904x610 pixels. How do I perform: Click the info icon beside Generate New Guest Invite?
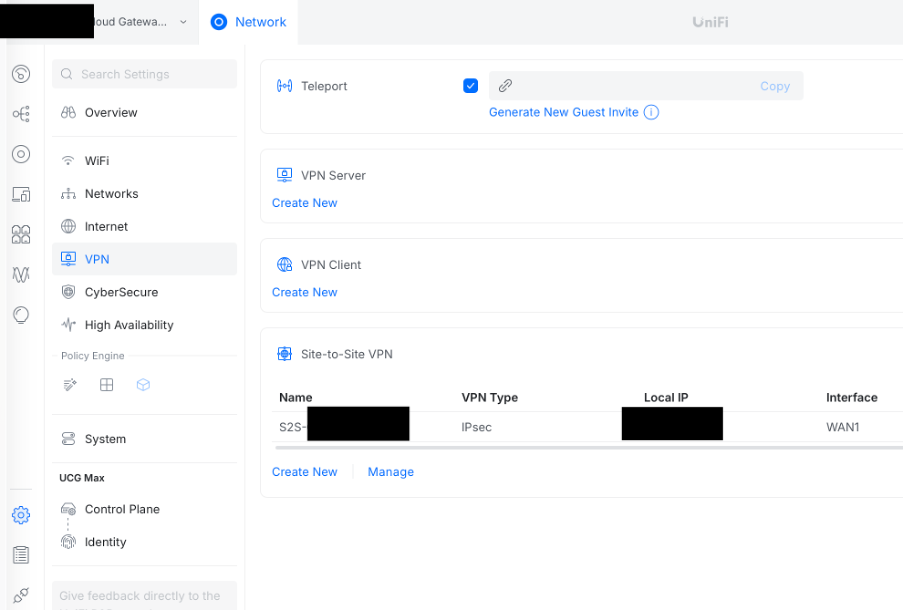[x=651, y=112]
